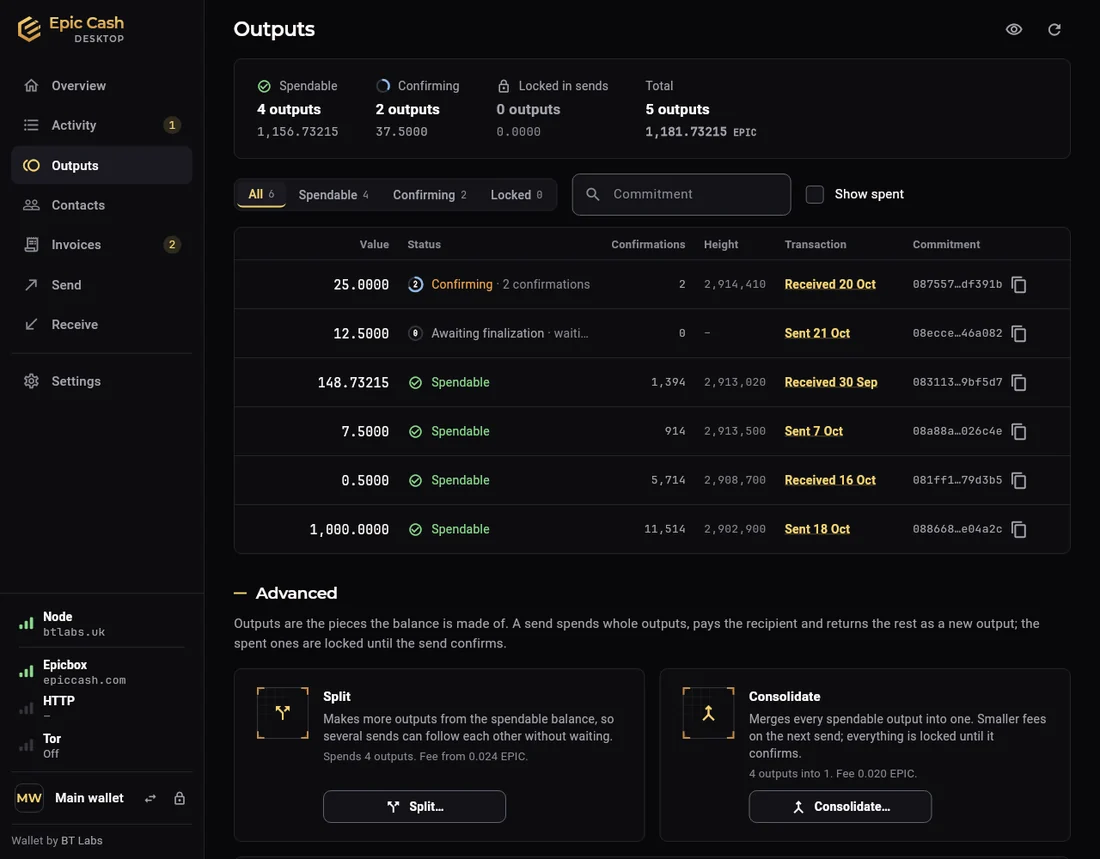Toggle balance visibility eye icon

point(1014,29)
